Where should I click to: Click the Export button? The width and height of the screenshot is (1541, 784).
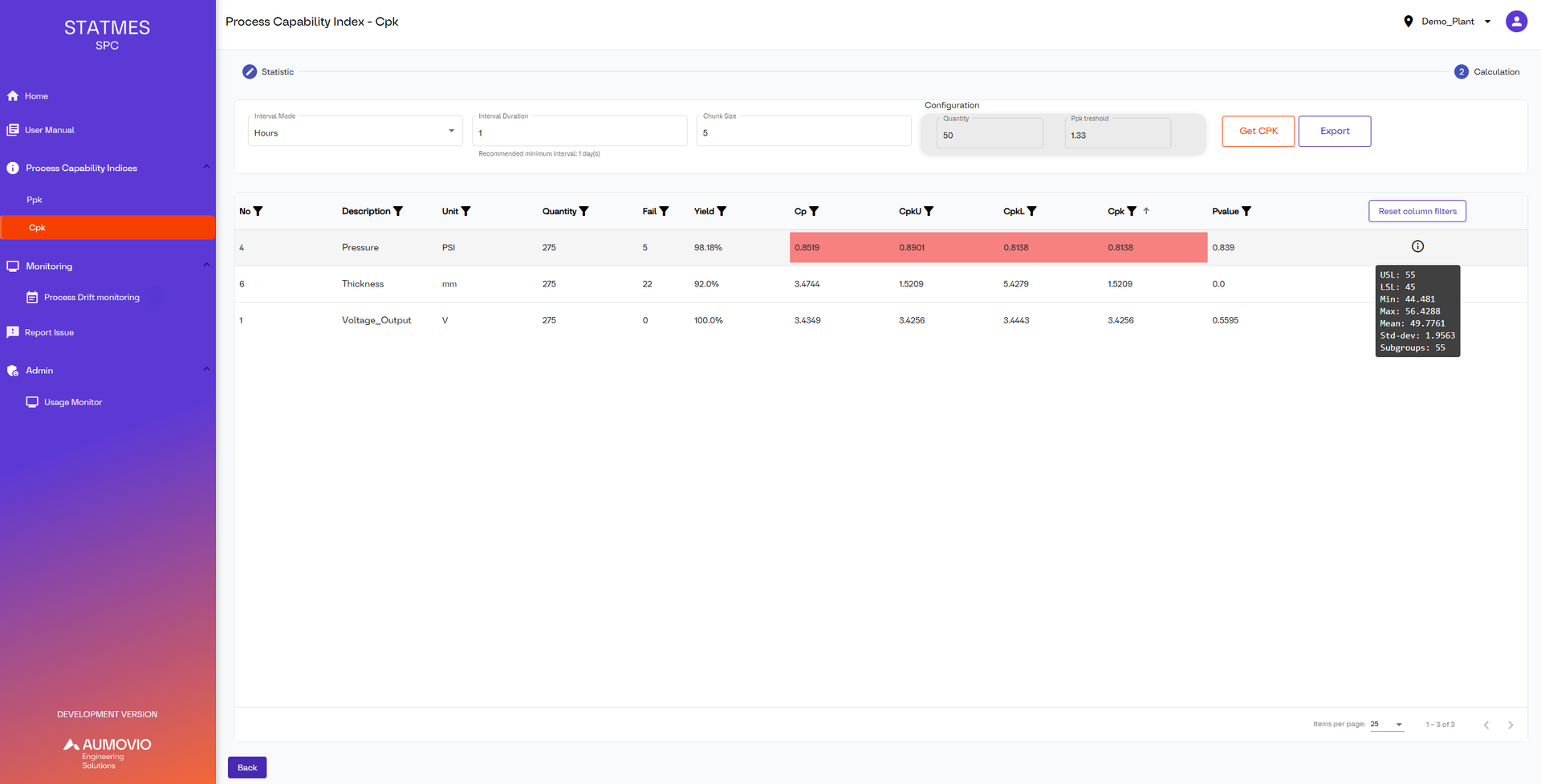(x=1334, y=131)
